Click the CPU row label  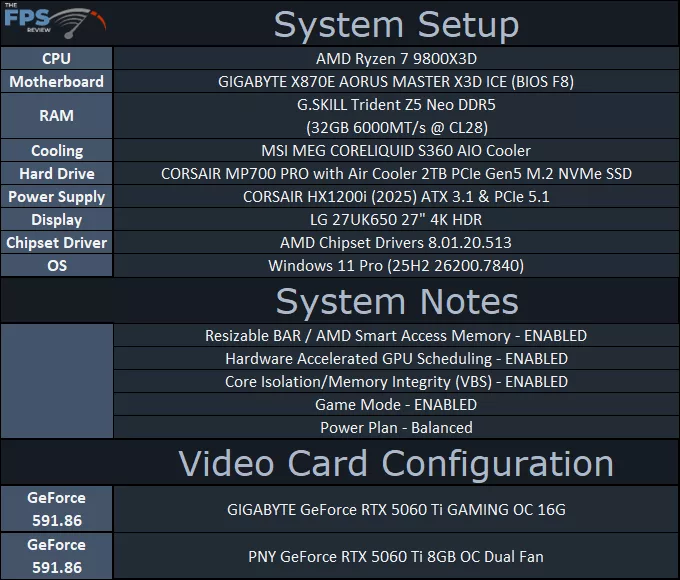tap(56, 59)
